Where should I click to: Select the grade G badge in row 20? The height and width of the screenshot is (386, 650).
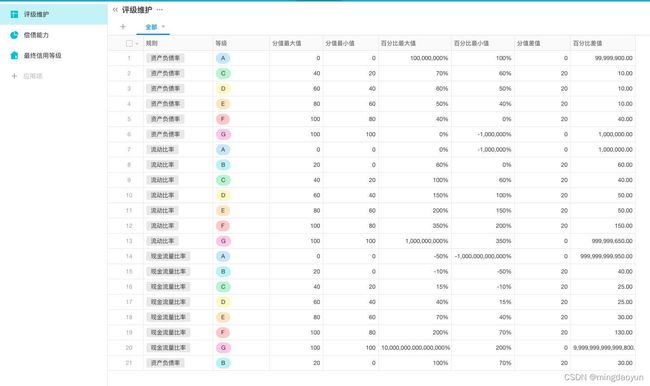[x=223, y=347]
